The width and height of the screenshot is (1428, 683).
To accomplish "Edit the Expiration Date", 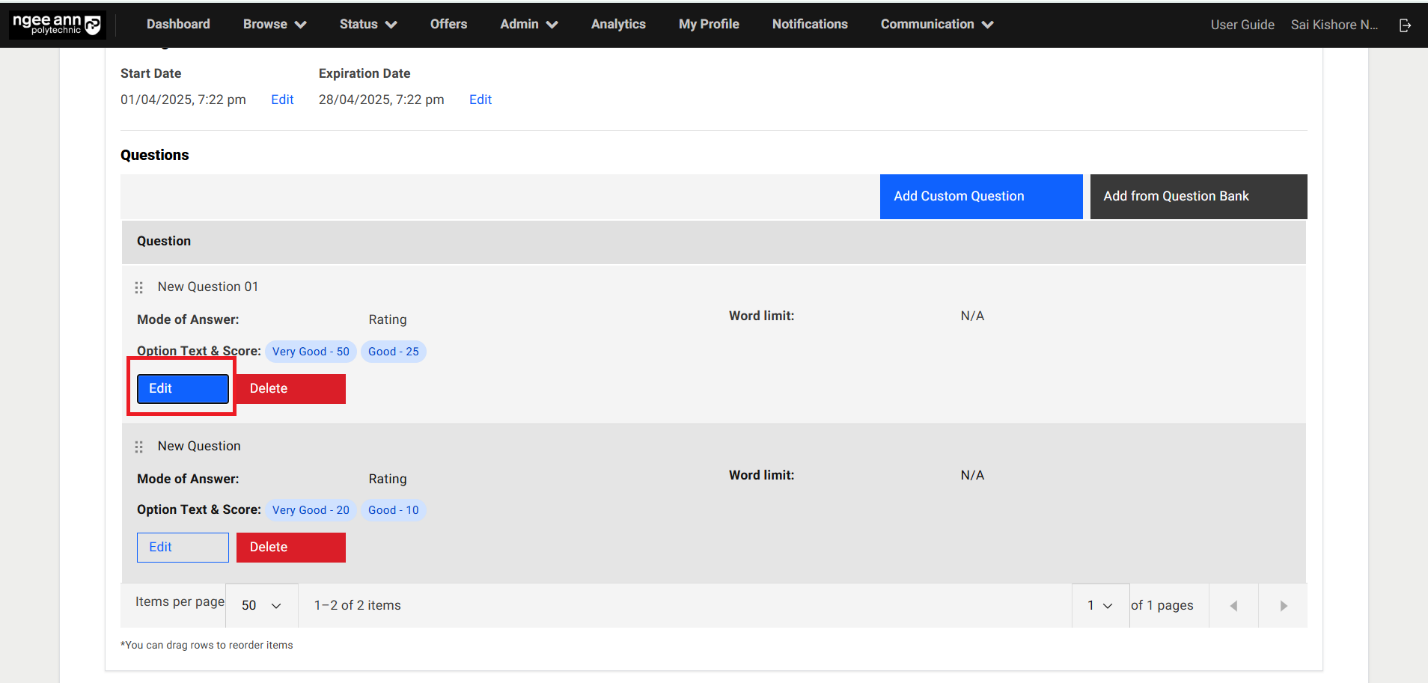I will point(480,100).
